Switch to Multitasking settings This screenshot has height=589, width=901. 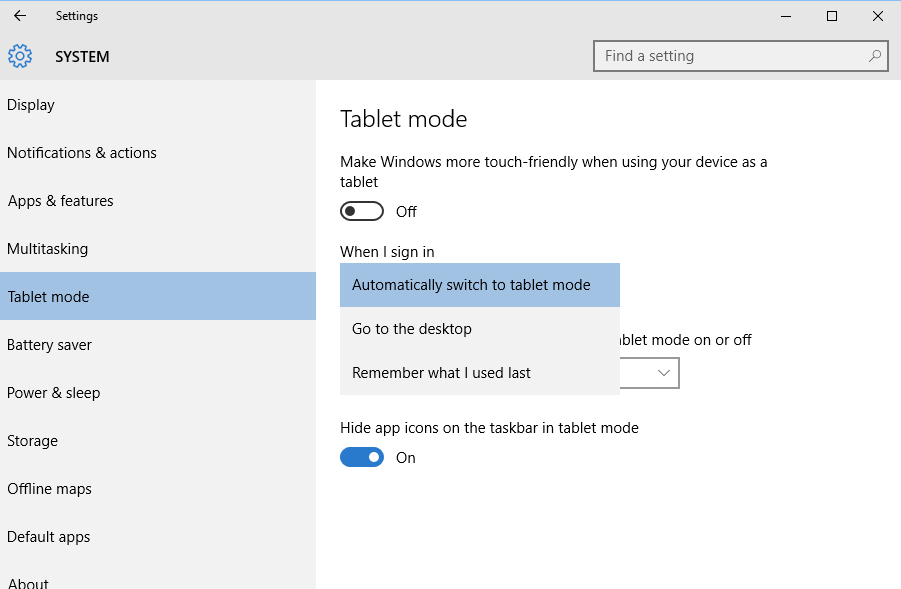click(158, 249)
